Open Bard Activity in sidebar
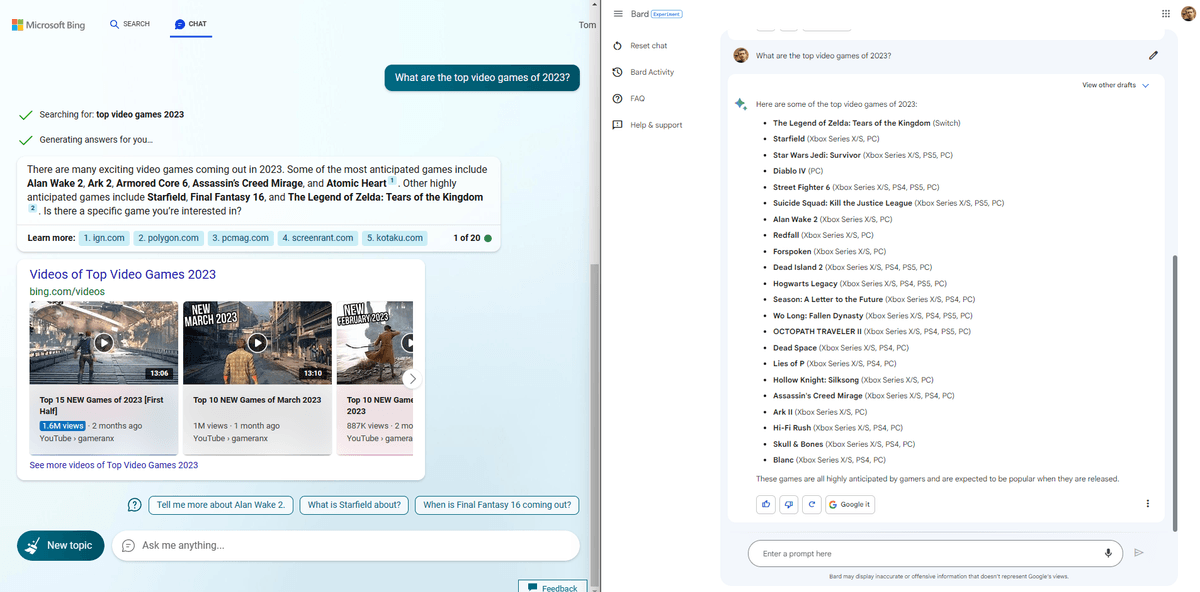Viewport: 1200px width, 592px height. click(651, 72)
